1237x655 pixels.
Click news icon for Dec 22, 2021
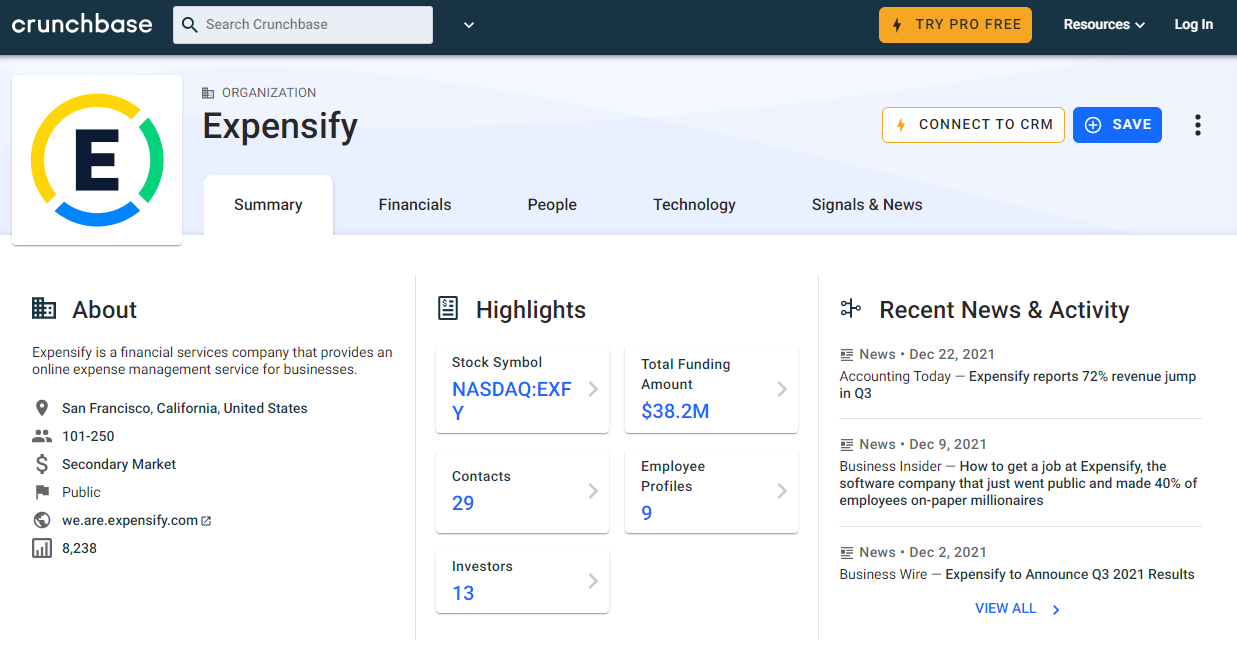tap(847, 354)
